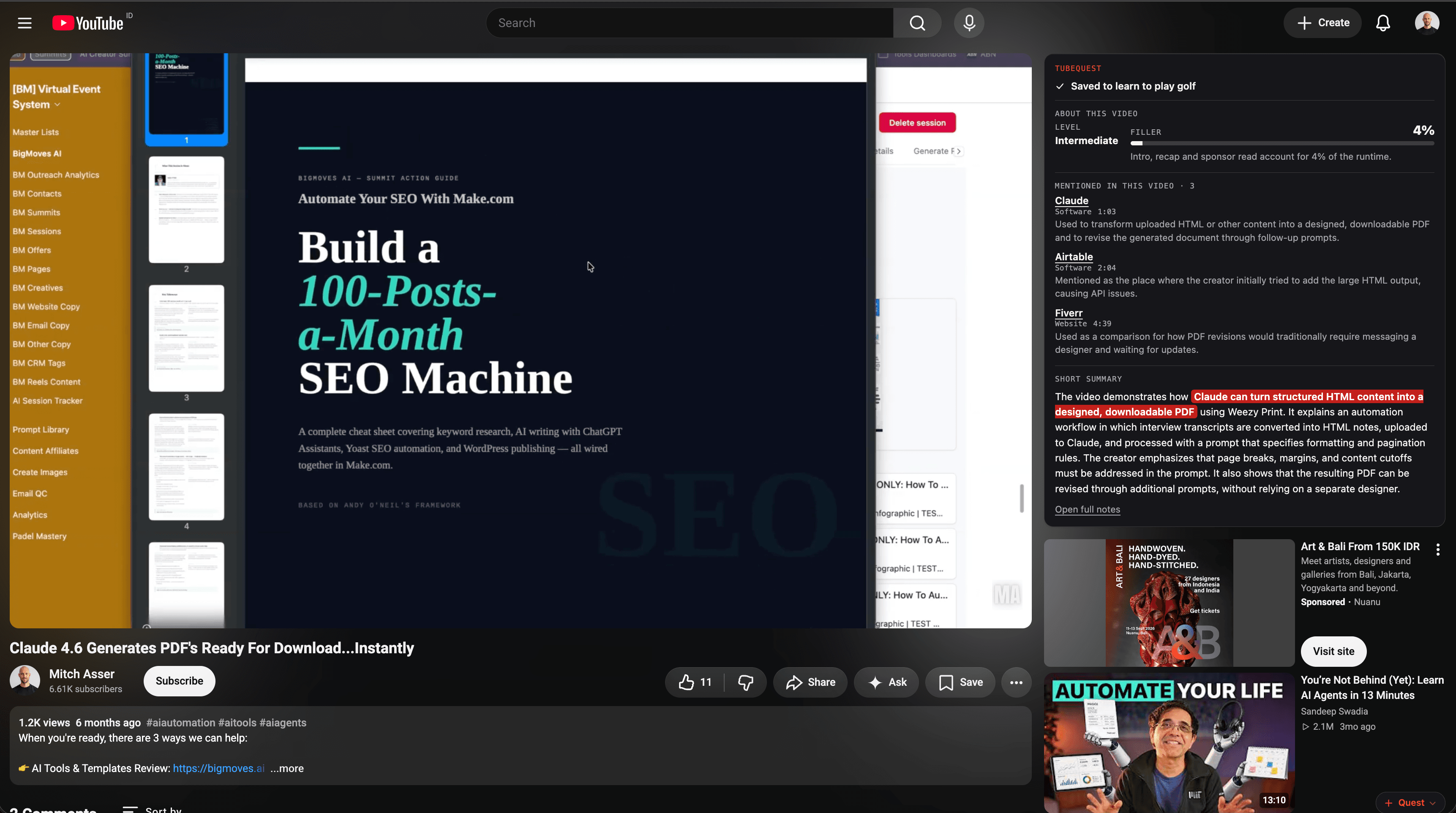Subscribe to Mitch Asser

179,681
